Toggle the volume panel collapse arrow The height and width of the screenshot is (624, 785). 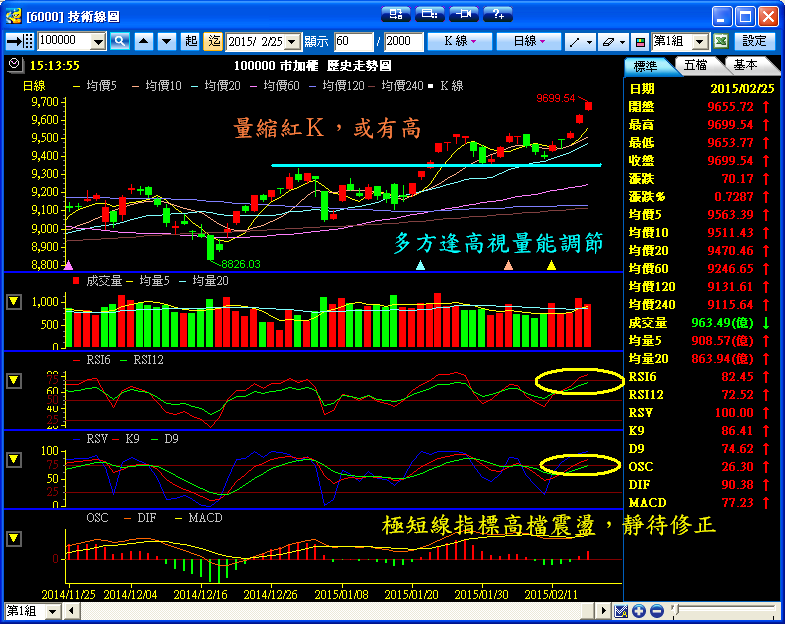tap(14, 301)
